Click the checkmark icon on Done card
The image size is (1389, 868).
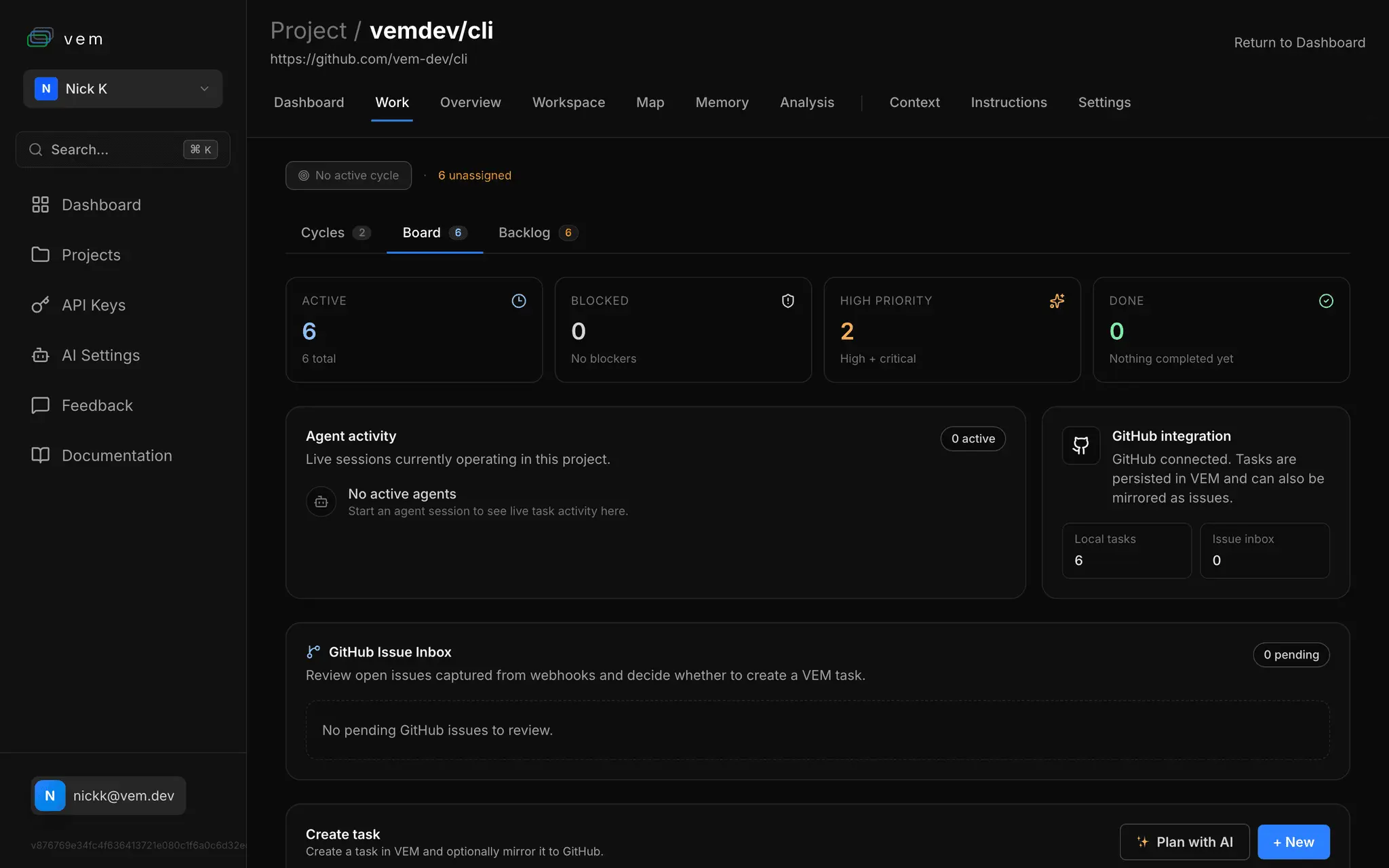[1326, 300]
